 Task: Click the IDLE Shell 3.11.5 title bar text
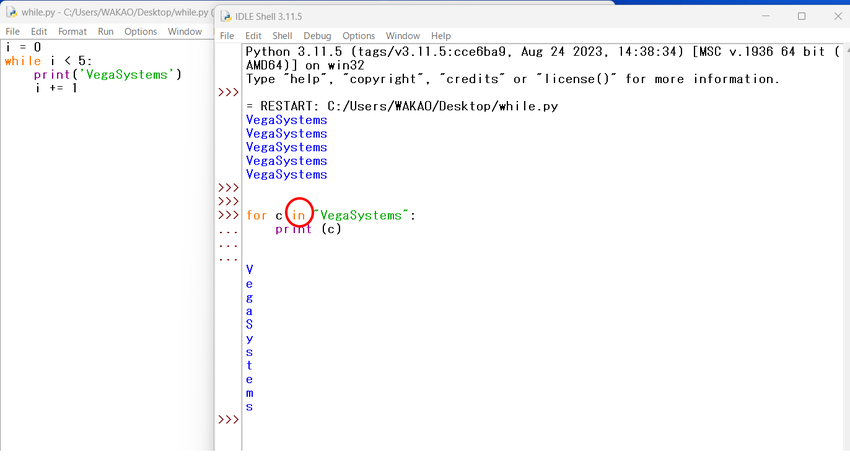click(x=268, y=17)
